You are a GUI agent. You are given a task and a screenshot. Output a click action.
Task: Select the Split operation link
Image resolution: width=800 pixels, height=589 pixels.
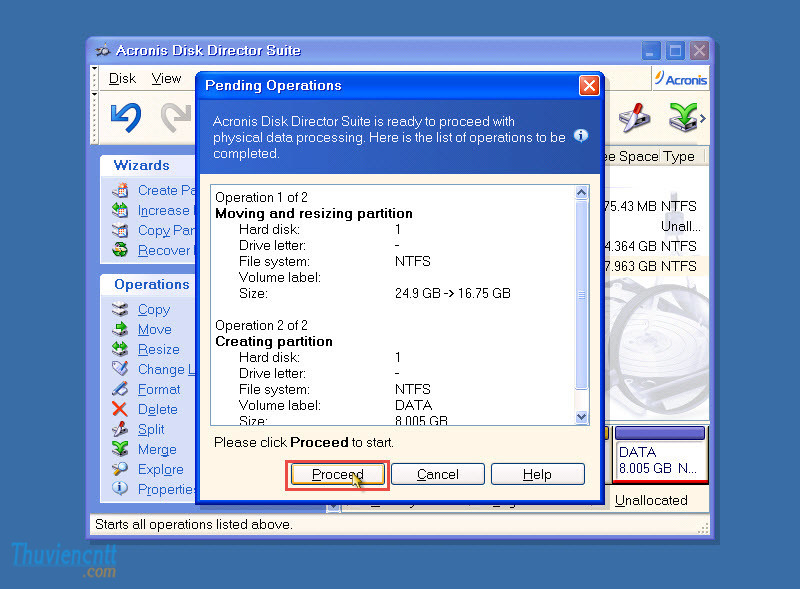tap(151, 429)
